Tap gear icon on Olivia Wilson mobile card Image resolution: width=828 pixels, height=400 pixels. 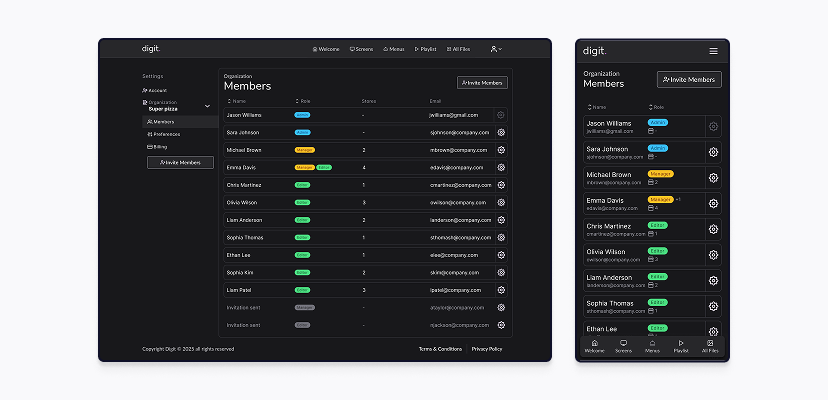713,255
